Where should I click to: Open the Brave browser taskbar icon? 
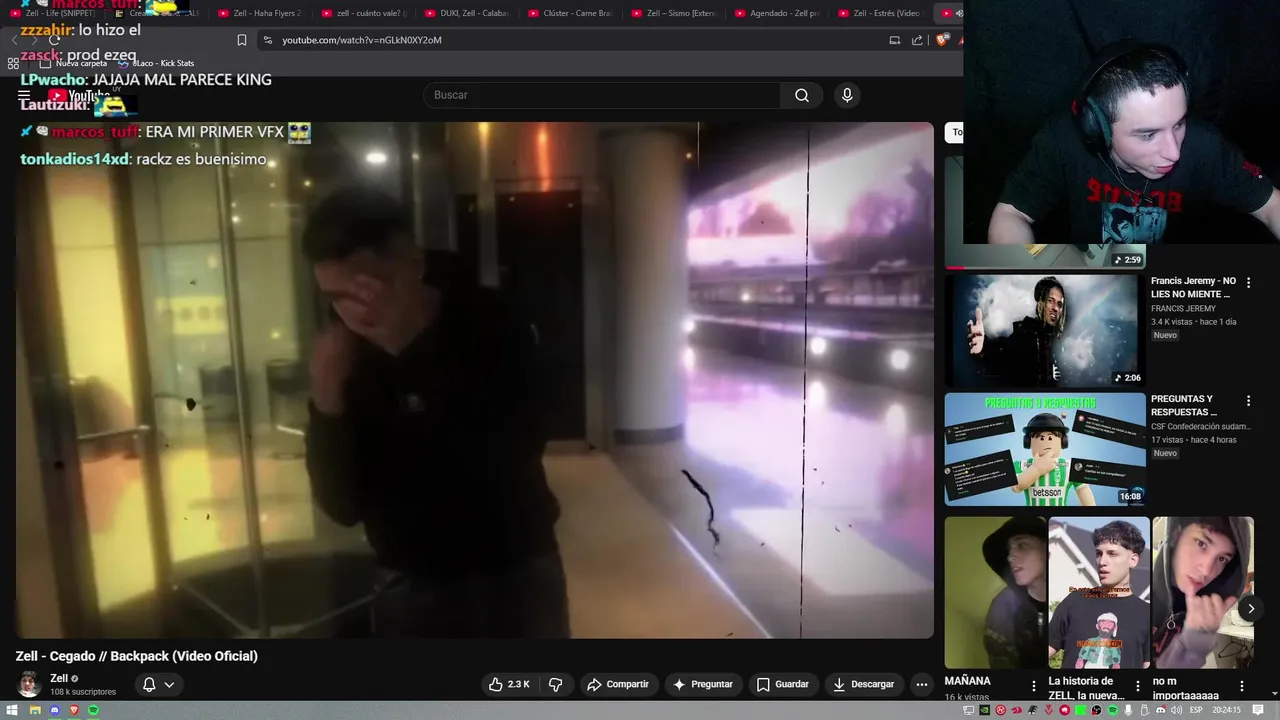tap(74, 710)
